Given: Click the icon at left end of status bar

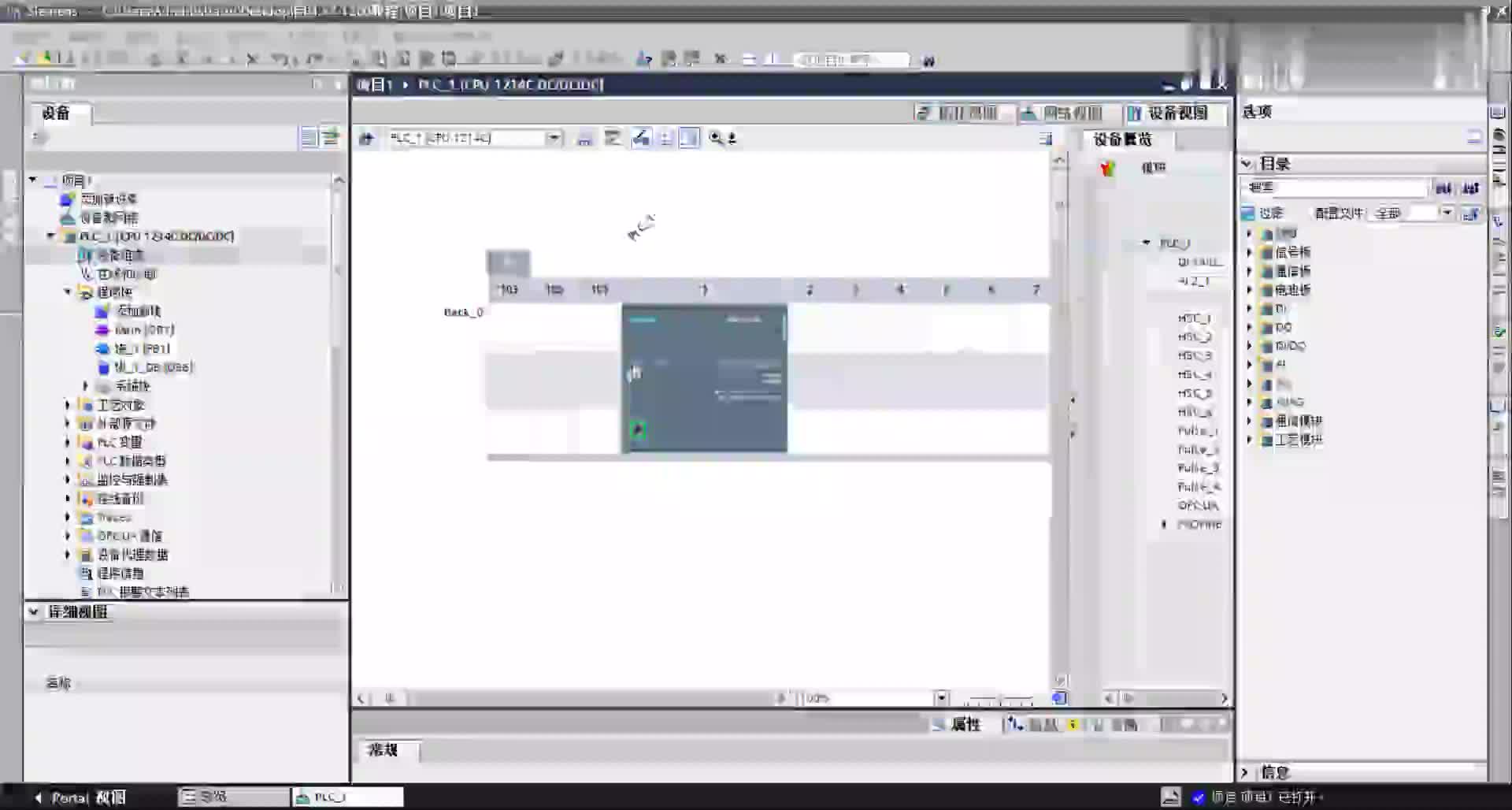Looking at the screenshot, I should [1171, 797].
